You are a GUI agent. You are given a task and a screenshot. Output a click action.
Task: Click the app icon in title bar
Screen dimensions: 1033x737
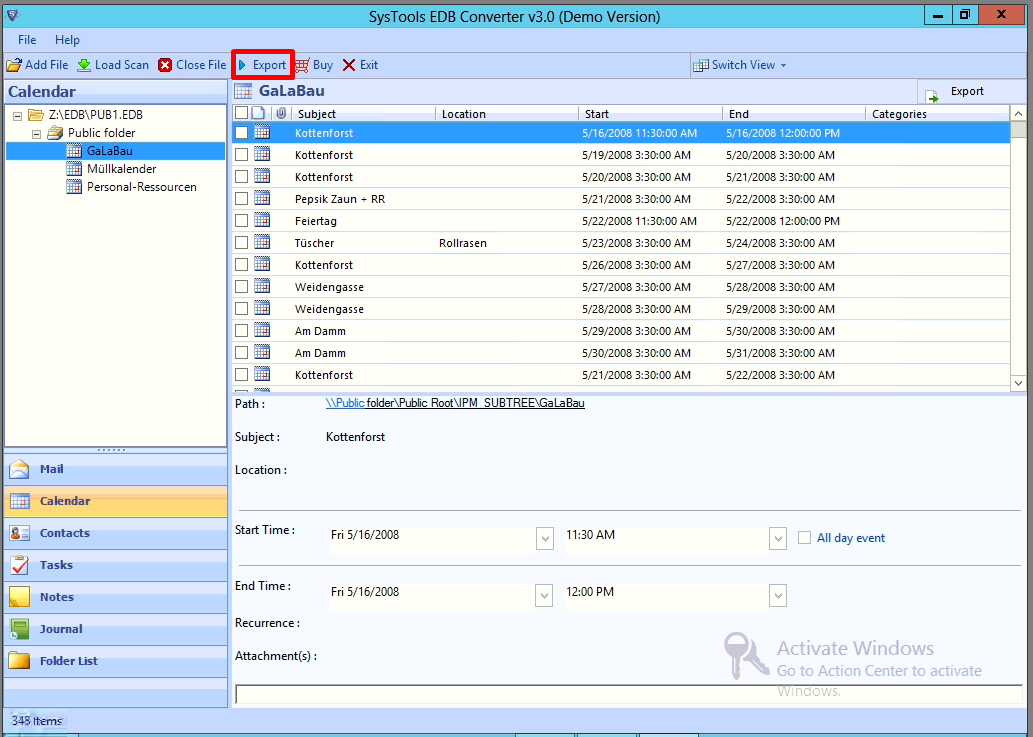[x=13, y=14]
